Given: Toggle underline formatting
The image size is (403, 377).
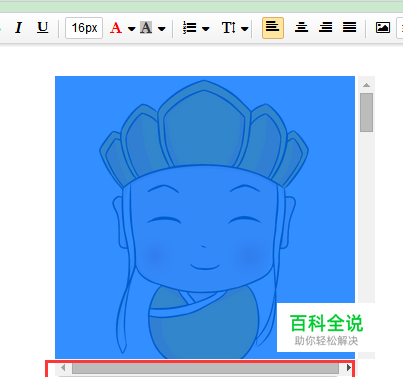Looking at the screenshot, I should (42, 28).
